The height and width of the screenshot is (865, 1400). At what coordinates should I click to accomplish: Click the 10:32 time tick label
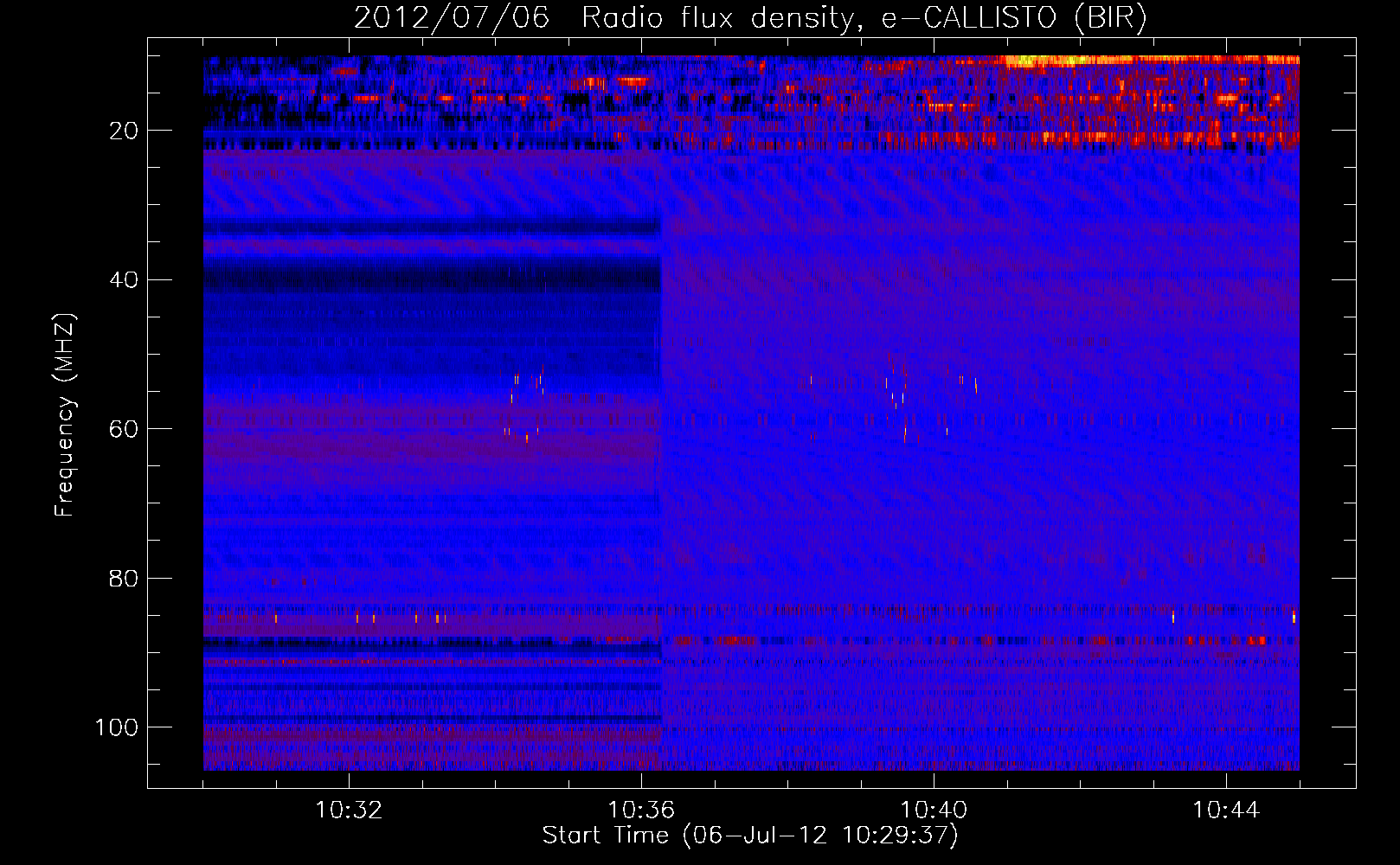349,811
